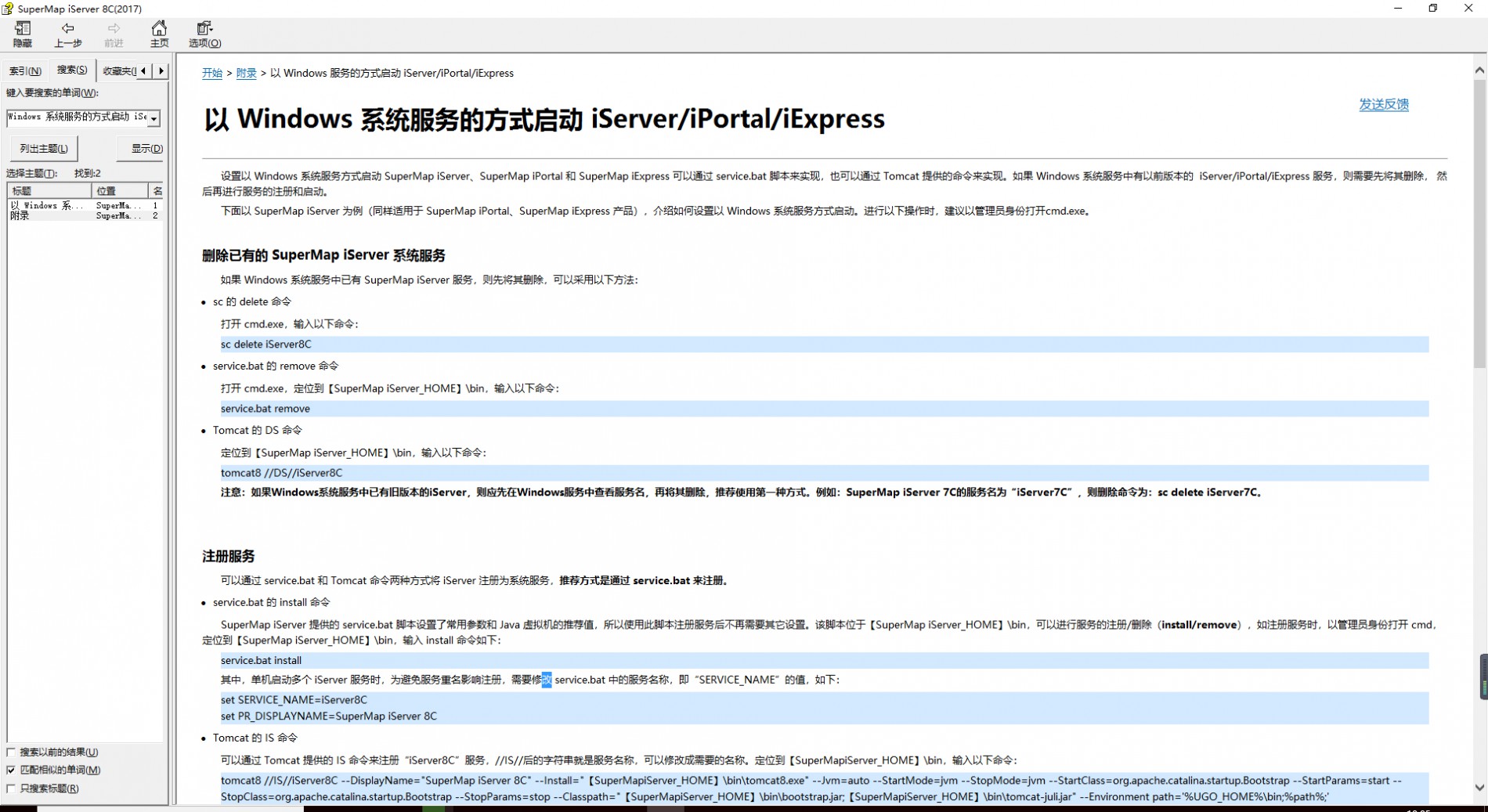Uncheck the 匹配相似的单词(M) checkbox
The image size is (1488, 812).
click(11, 770)
